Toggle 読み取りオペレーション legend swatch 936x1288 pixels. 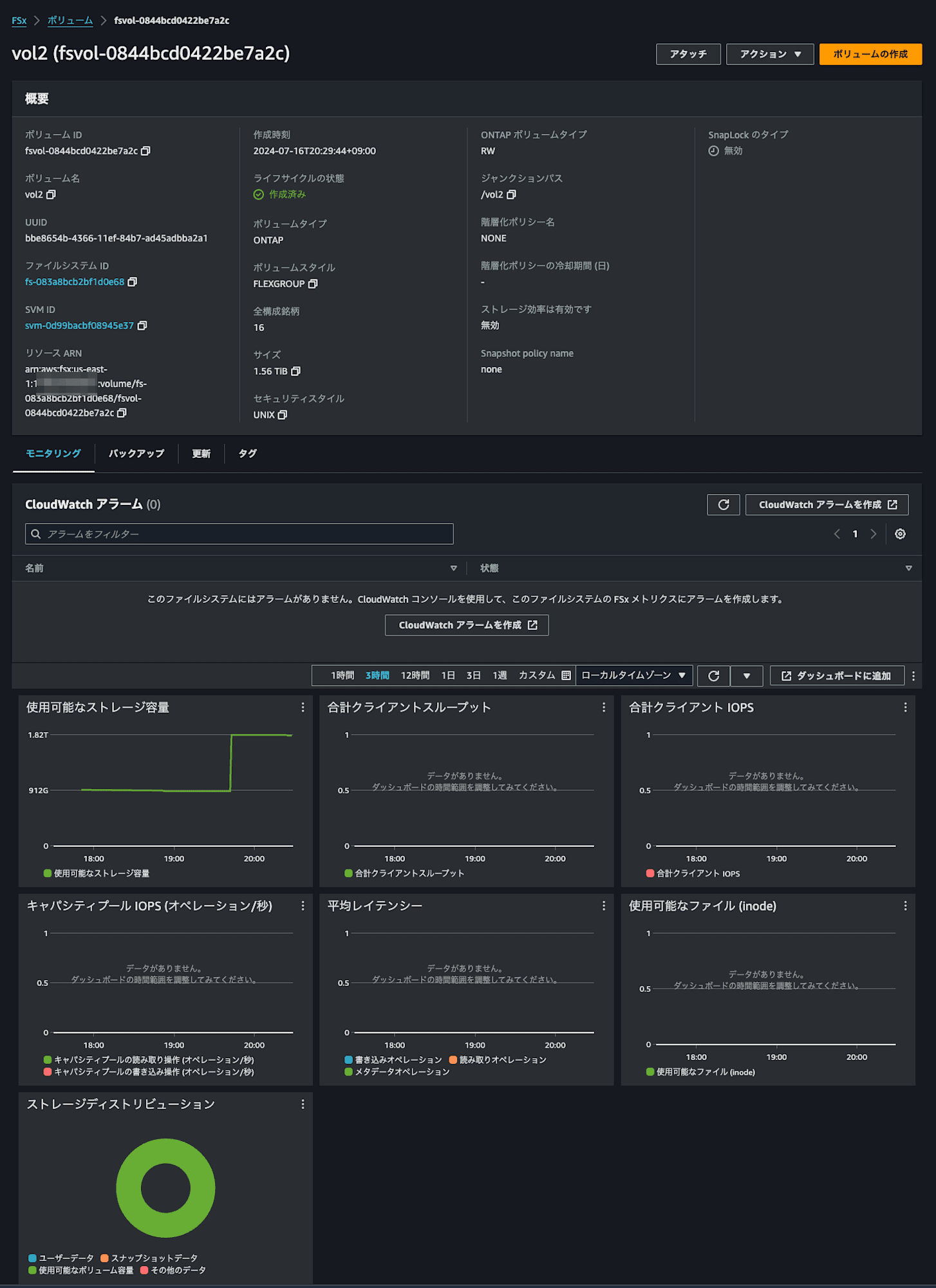point(453,1059)
